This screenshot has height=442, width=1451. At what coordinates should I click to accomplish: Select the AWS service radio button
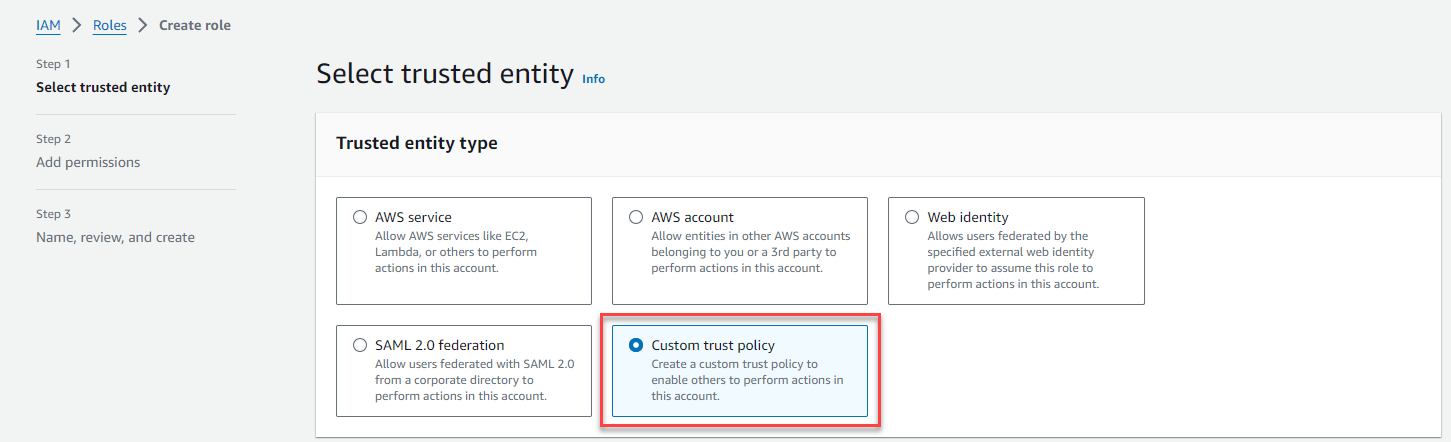point(360,217)
